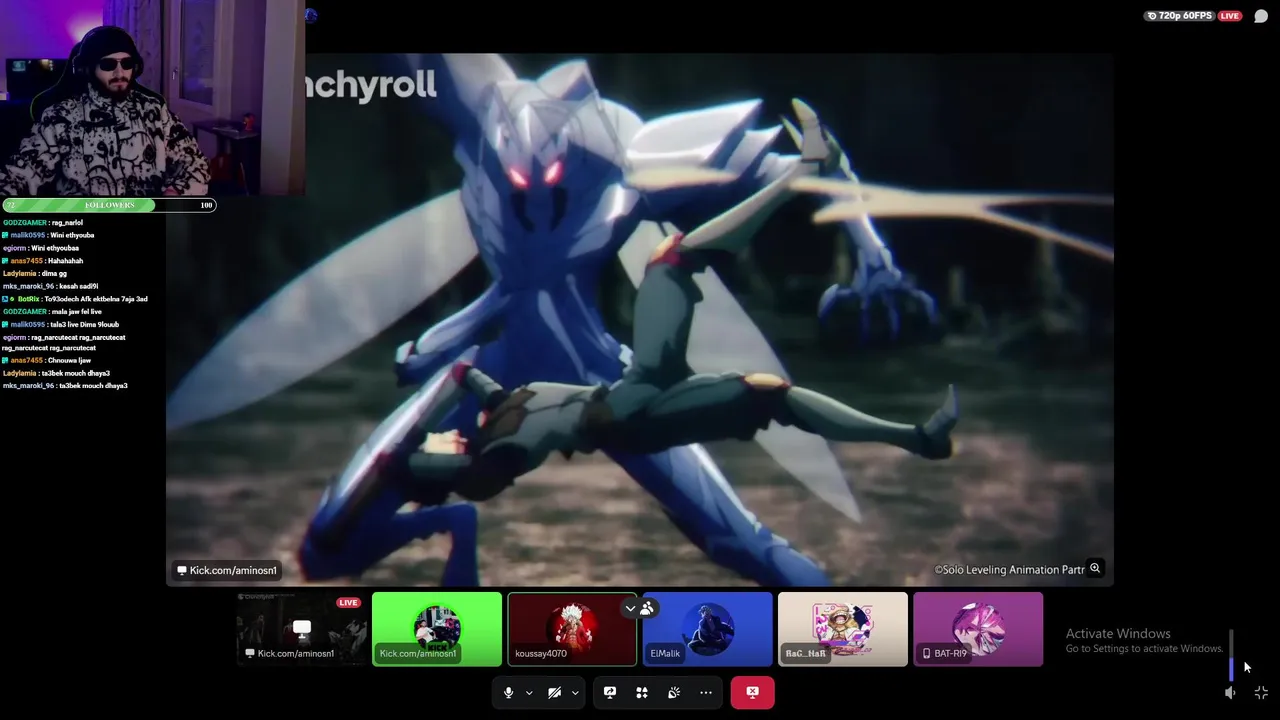Select BAT-RI9 participant tile
1280x720 pixels.
tap(978, 629)
